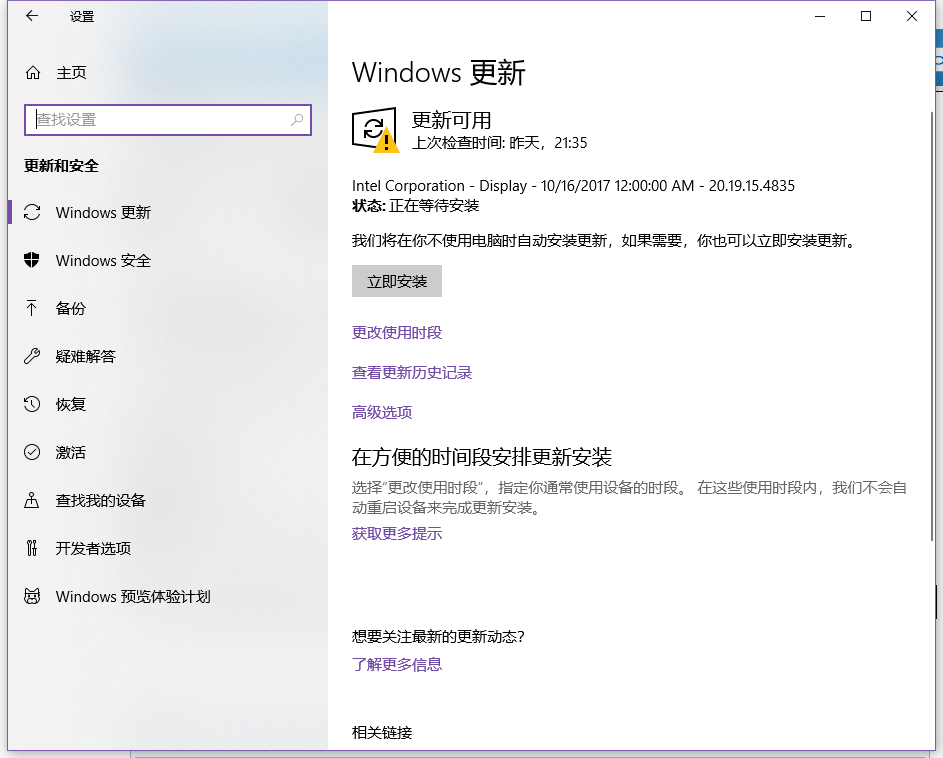Open Windows 安全 section
The width and height of the screenshot is (943, 758).
click(x=103, y=260)
